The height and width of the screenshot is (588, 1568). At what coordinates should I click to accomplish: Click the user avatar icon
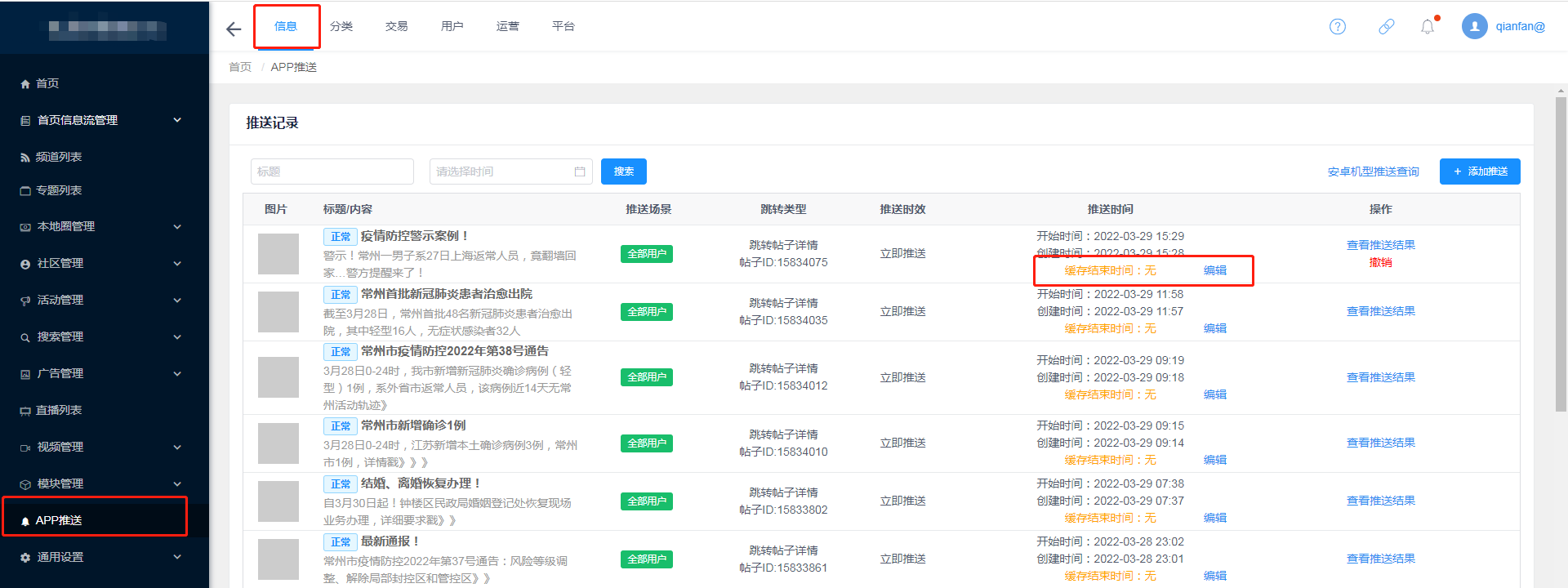pyautogui.click(x=1475, y=27)
